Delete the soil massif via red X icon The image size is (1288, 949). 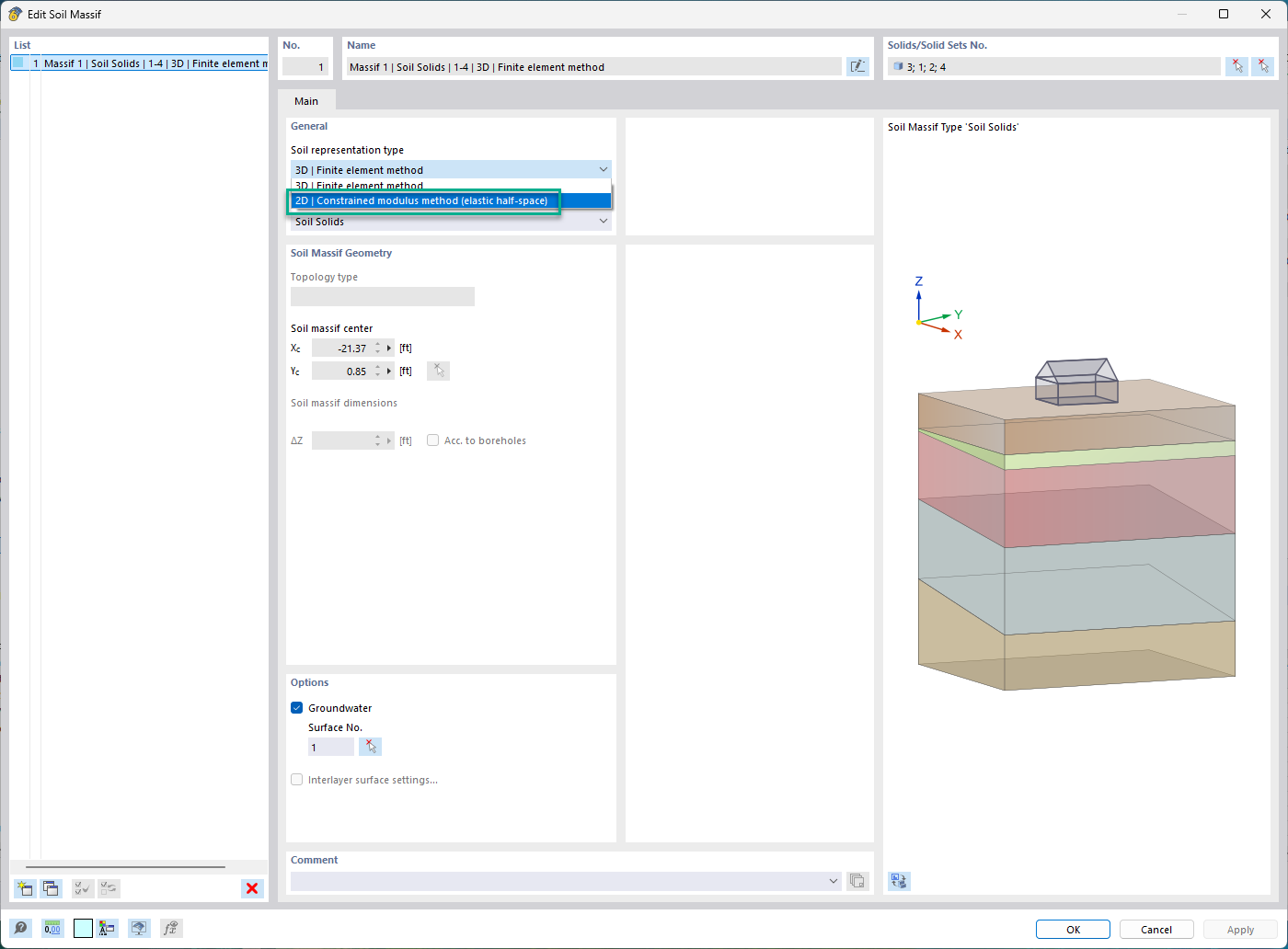(252, 888)
